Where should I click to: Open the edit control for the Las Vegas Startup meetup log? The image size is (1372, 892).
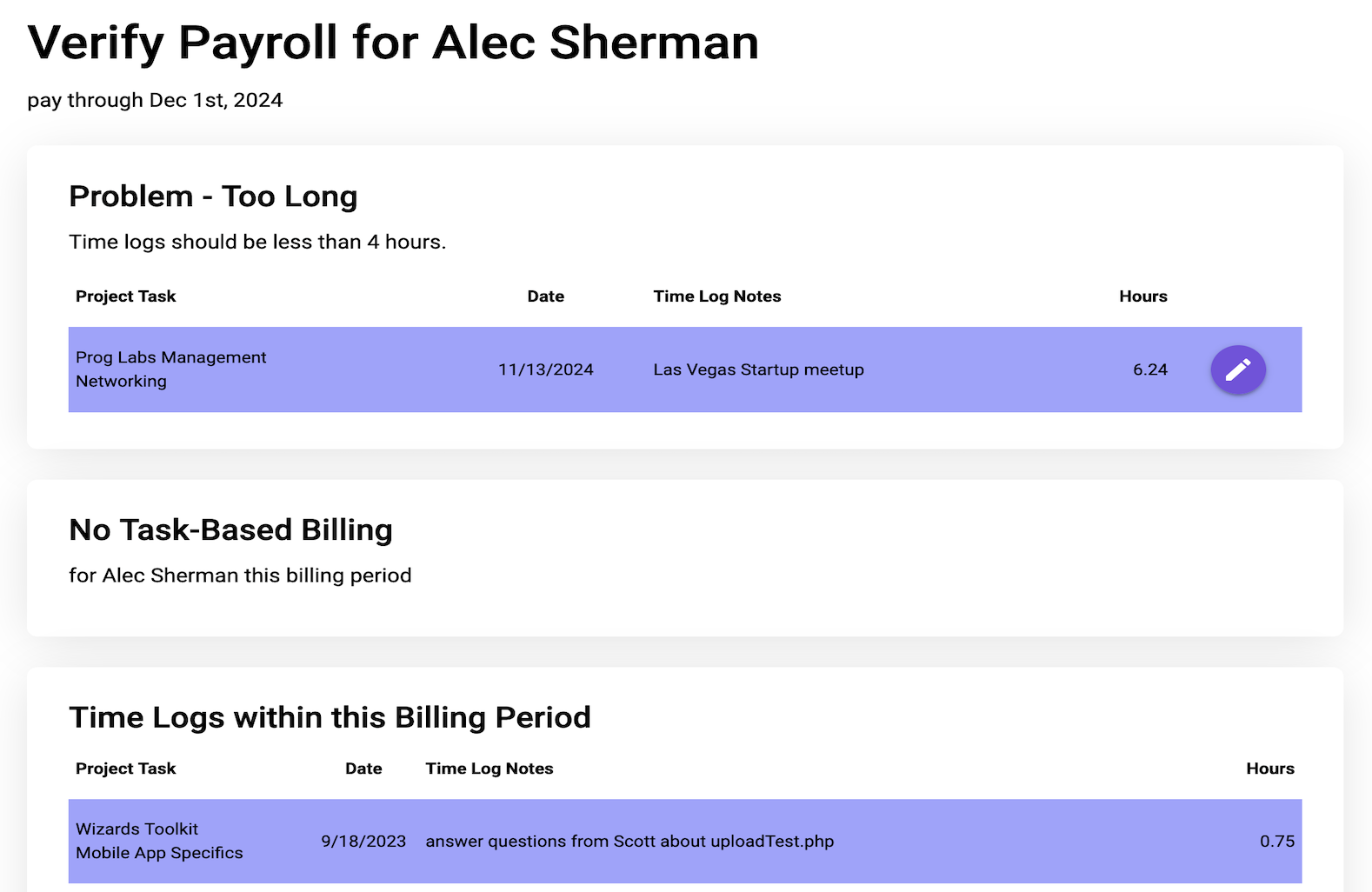[1238, 369]
